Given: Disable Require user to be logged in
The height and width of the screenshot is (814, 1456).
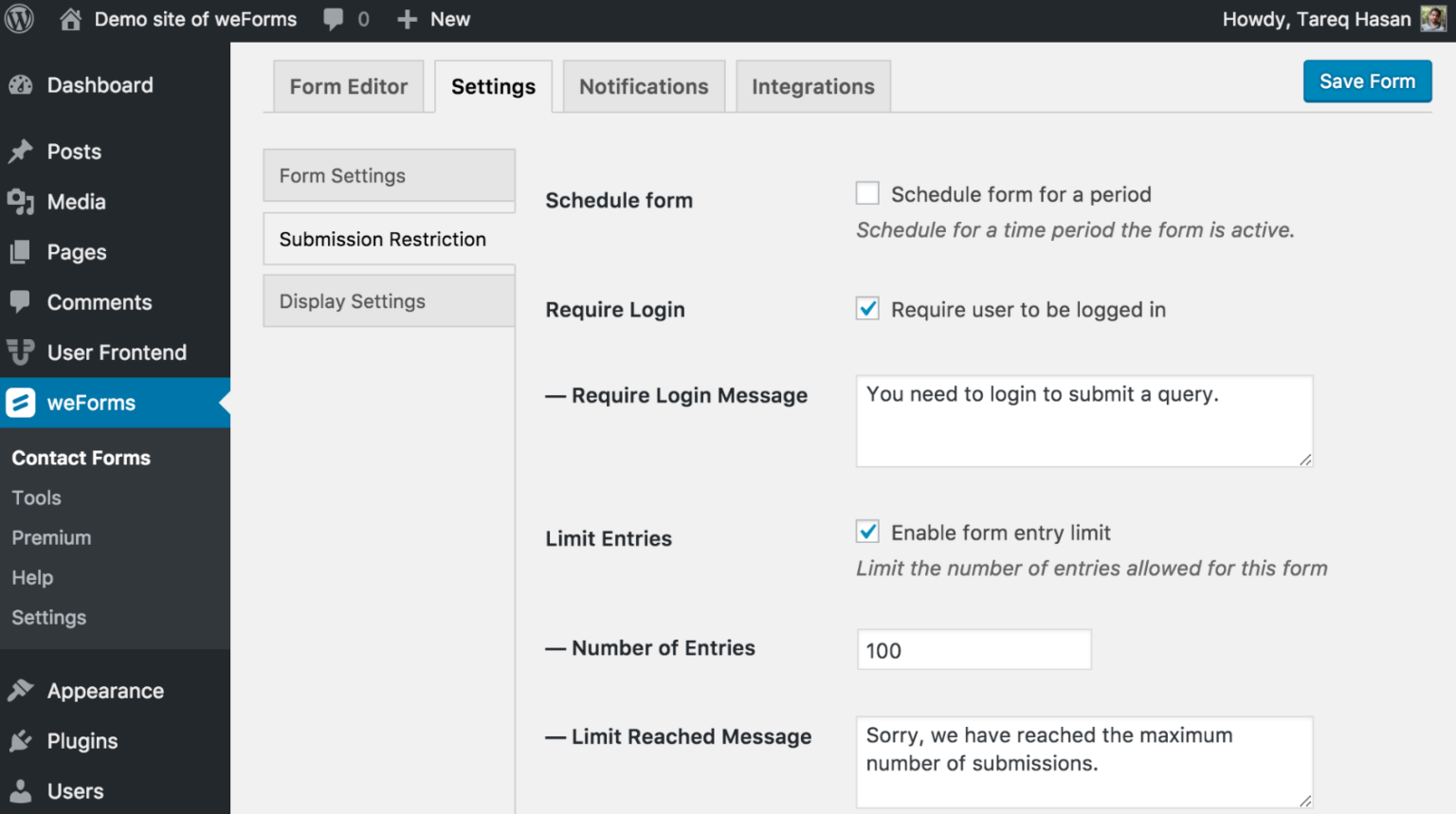Looking at the screenshot, I should pyautogui.click(x=867, y=308).
